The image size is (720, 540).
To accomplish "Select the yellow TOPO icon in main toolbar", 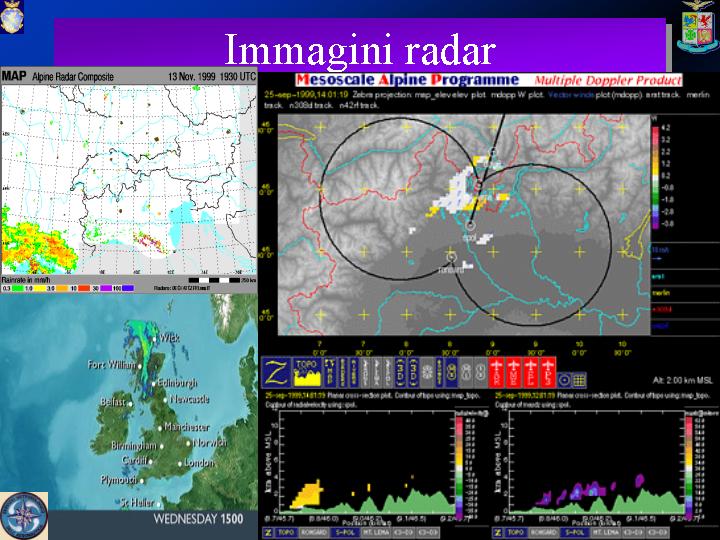I will click(x=304, y=371).
